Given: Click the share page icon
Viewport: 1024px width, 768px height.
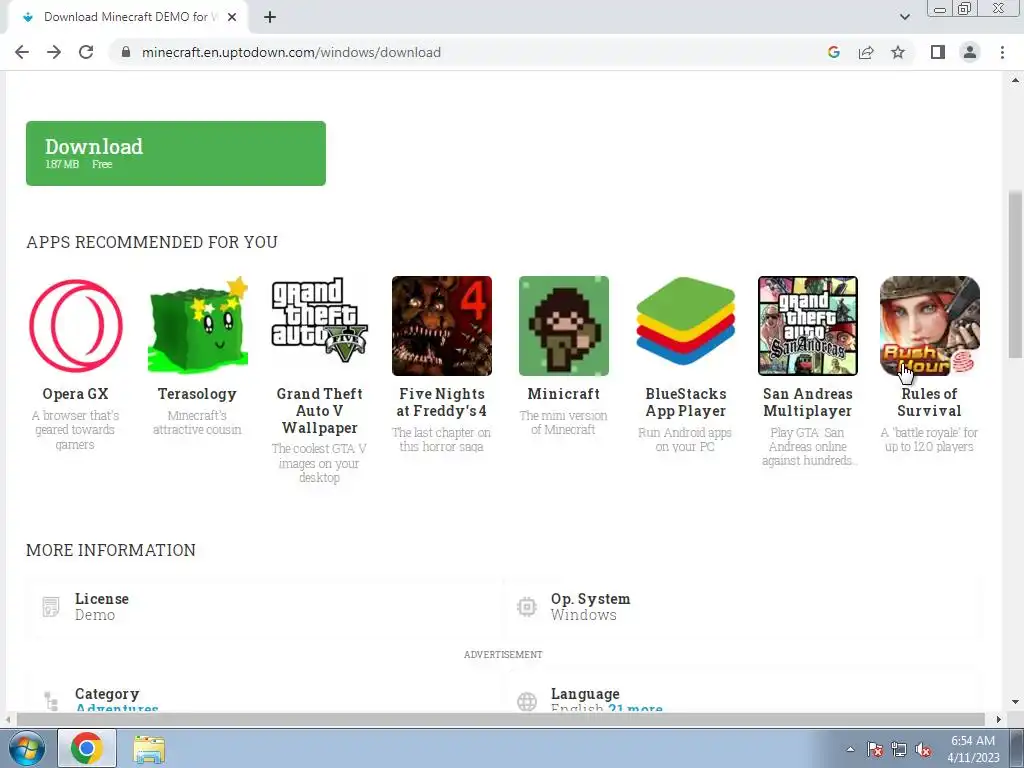Looking at the screenshot, I should click(866, 52).
